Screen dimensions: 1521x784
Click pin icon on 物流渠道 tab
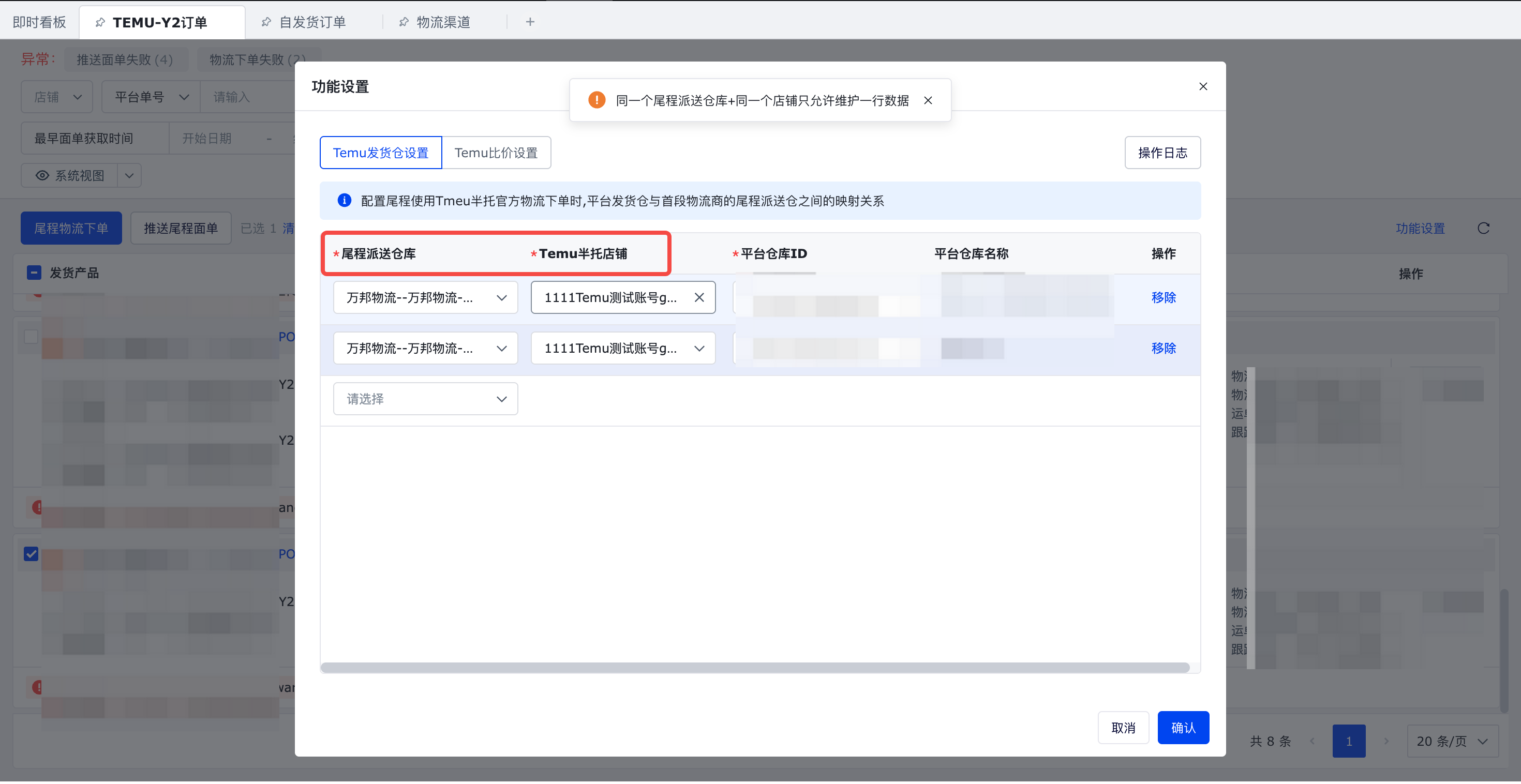click(x=404, y=22)
